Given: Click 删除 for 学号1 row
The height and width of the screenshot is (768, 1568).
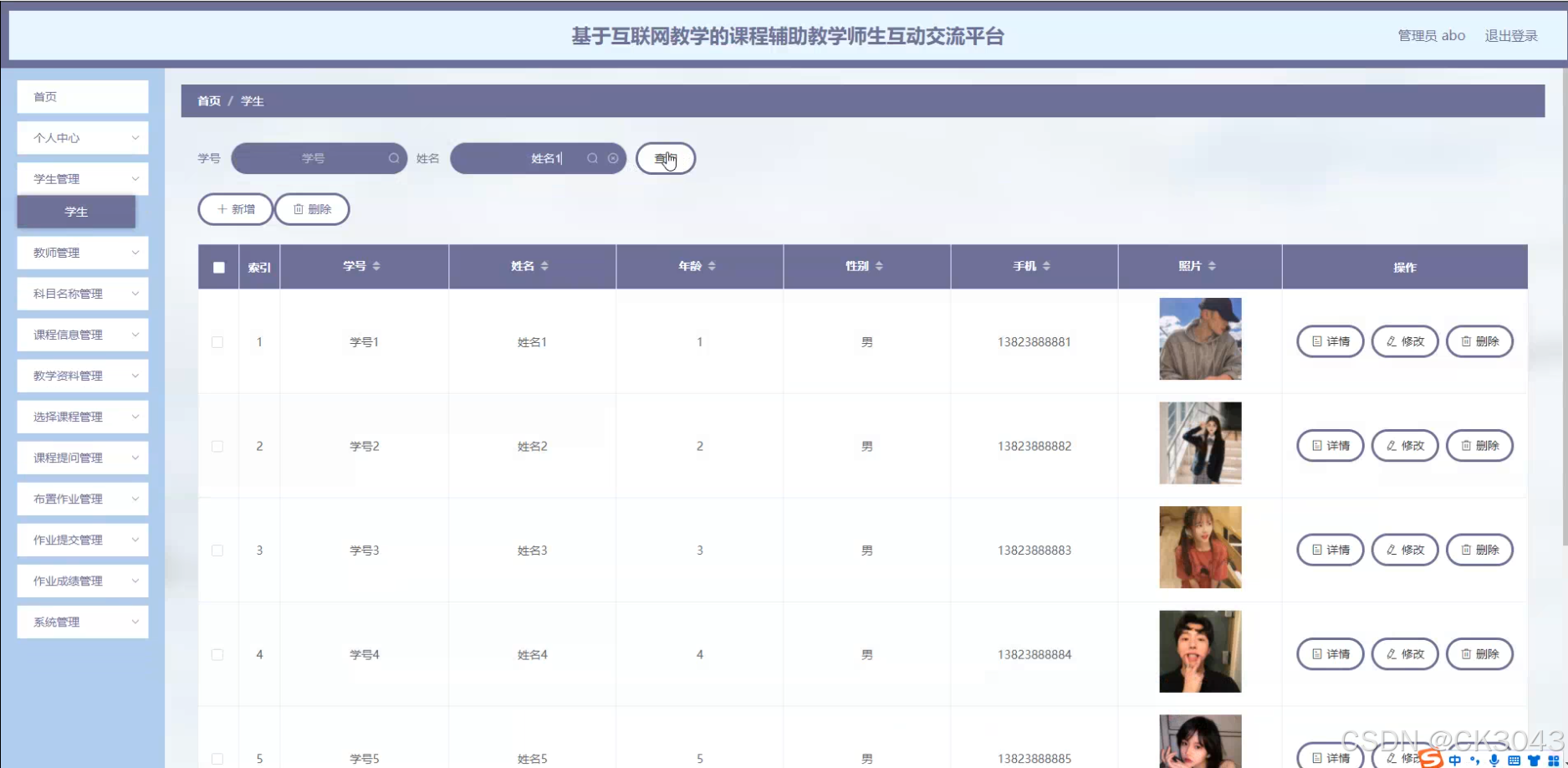Looking at the screenshot, I should tap(1479, 341).
